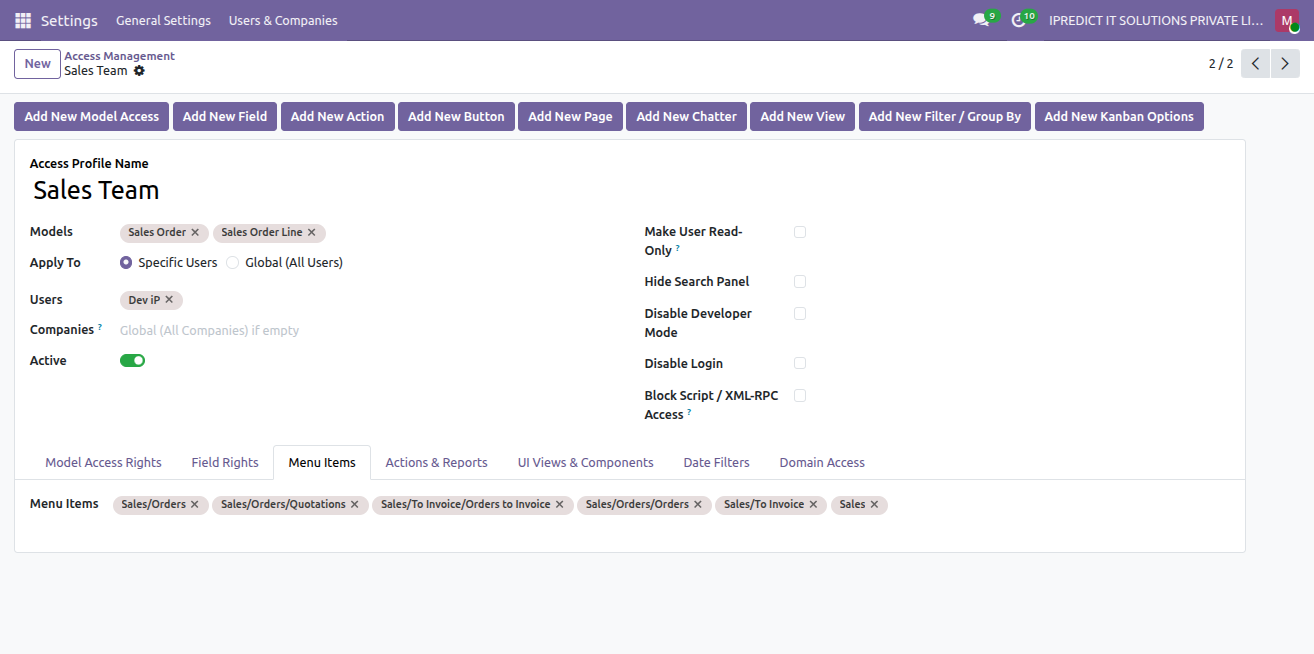This screenshot has width=1314, height=654.
Task: Open the UI Views & Components tab
Action: [x=585, y=463]
